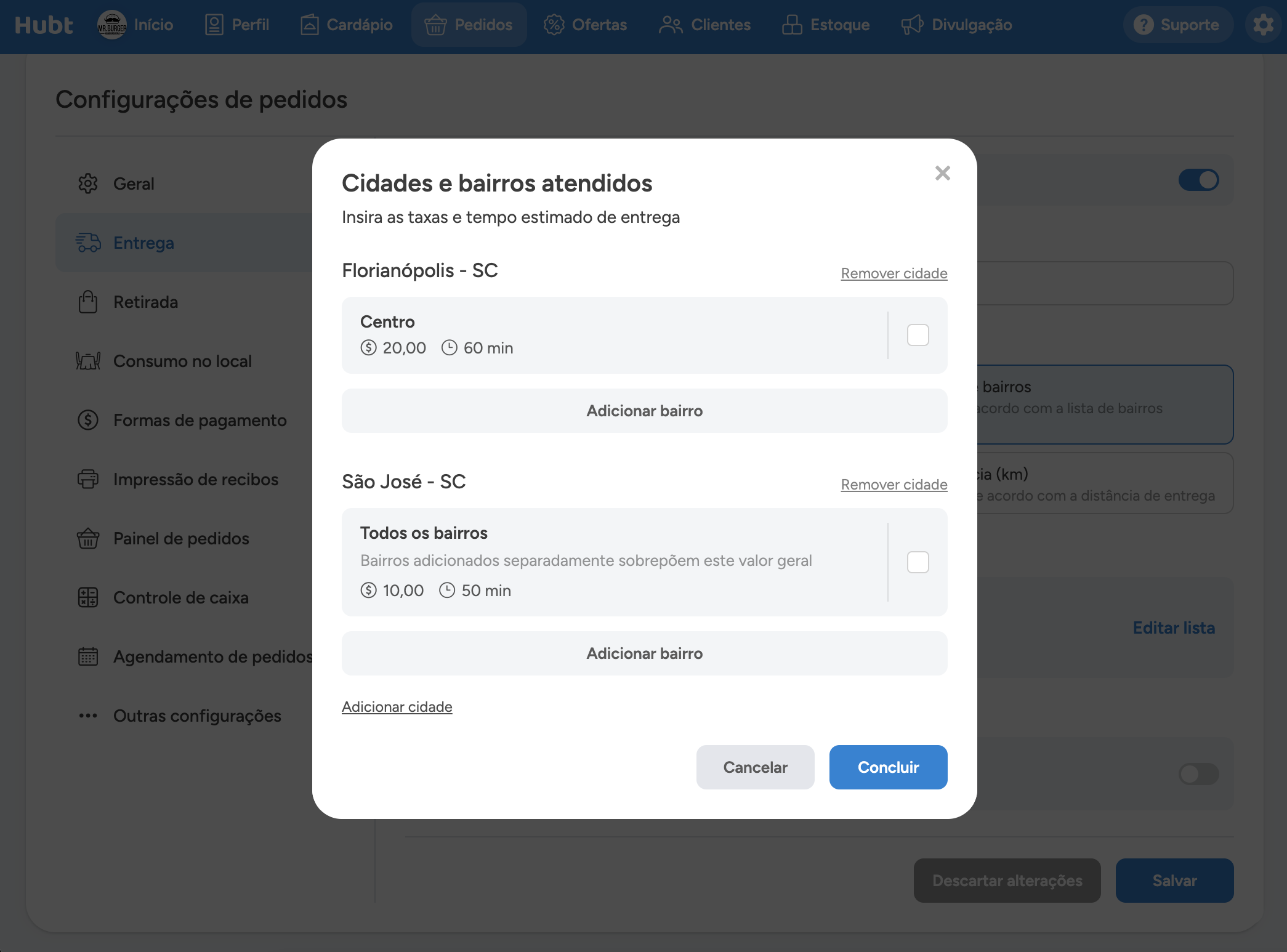This screenshot has height=952, width=1287.
Task: Click the 60 min delivery time for Centro
Action: (x=488, y=348)
